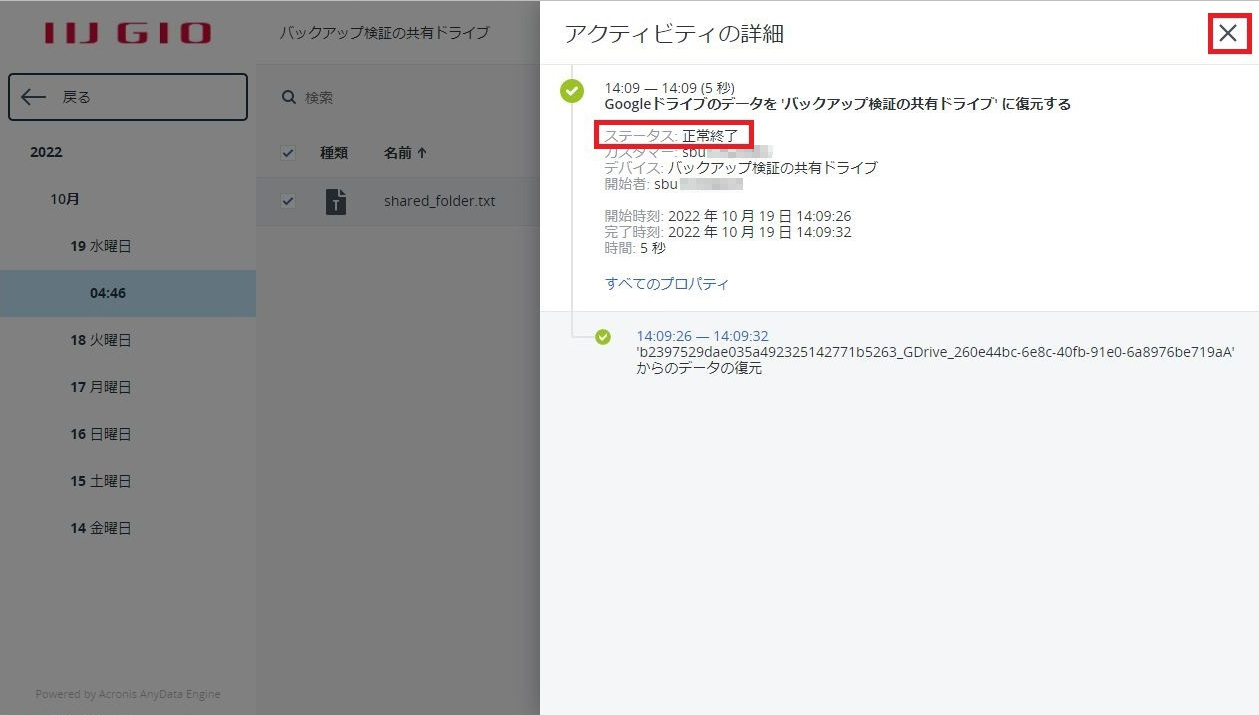
Task: Click the 完了時刻 2022年10月19日 14:09:32 line
Action: (x=728, y=232)
